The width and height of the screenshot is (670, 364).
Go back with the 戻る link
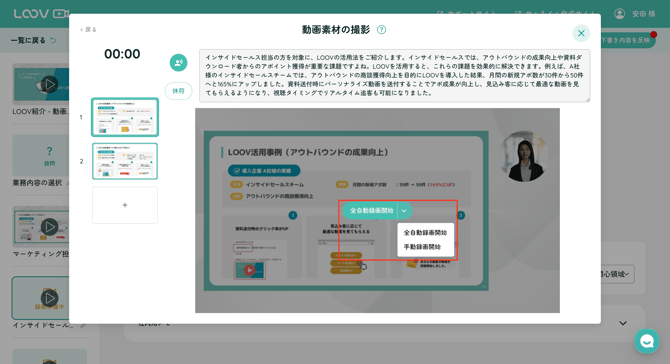[88, 29]
